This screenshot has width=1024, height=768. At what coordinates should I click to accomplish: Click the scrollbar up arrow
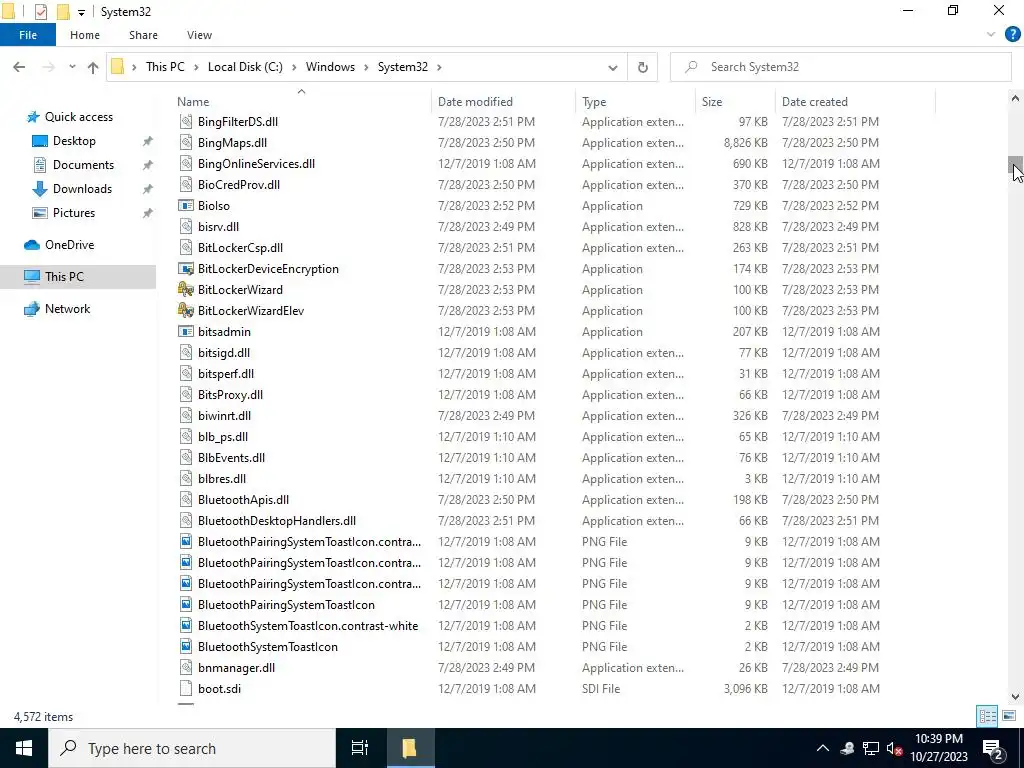coord(1015,99)
